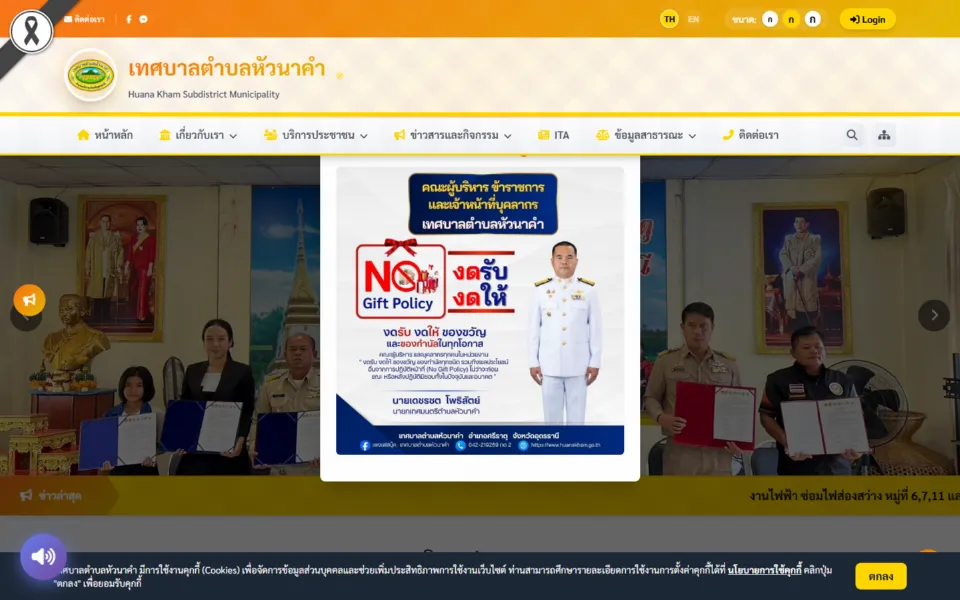Screen dimensions: 960x600
Task: Click the black mourning ribbon icon
Action: coord(31,31)
